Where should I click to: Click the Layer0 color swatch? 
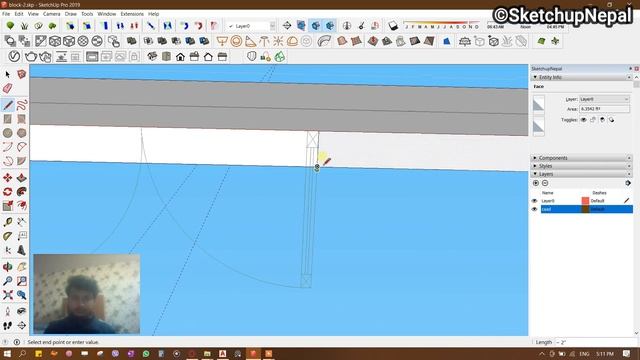pos(585,201)
